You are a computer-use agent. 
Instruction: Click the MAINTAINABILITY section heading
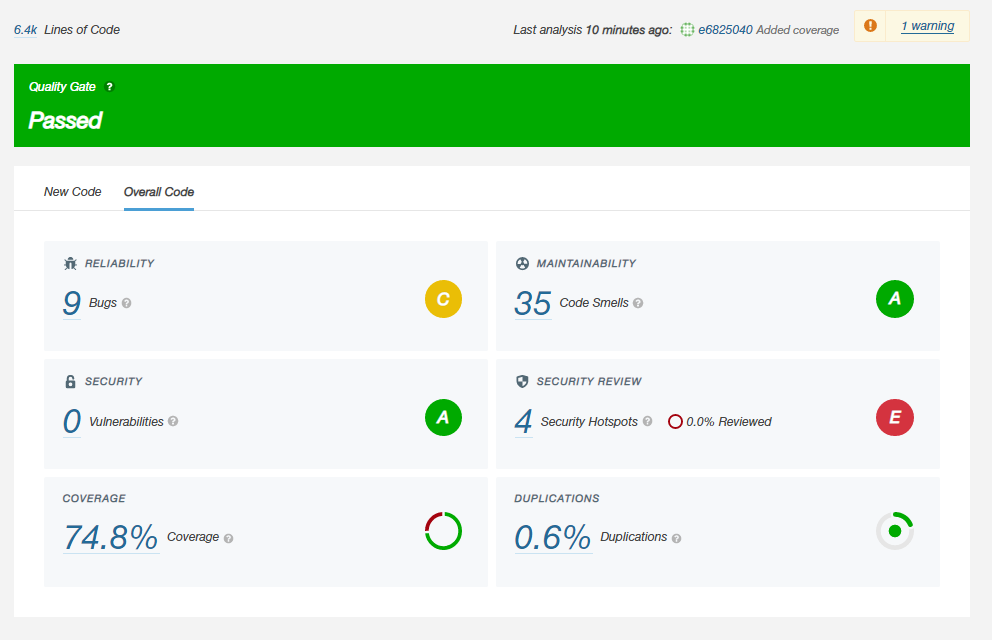[586, 263]
